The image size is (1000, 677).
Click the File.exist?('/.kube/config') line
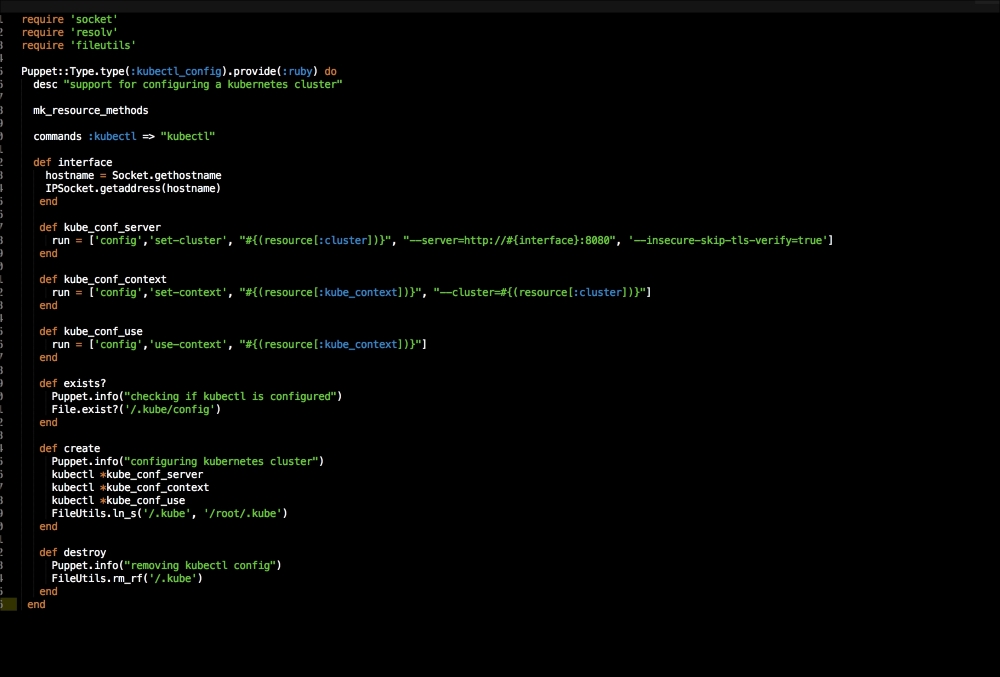[x=136, y=409]
